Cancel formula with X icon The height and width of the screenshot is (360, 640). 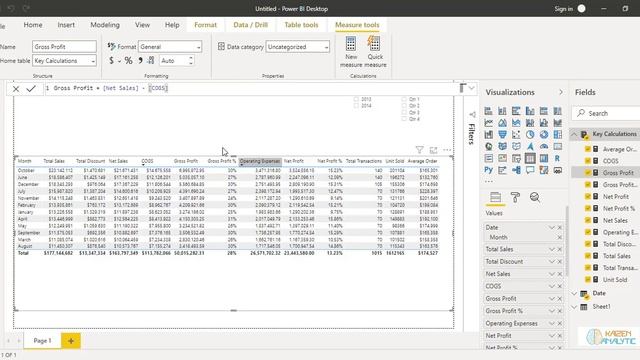(x=16, y=89)
